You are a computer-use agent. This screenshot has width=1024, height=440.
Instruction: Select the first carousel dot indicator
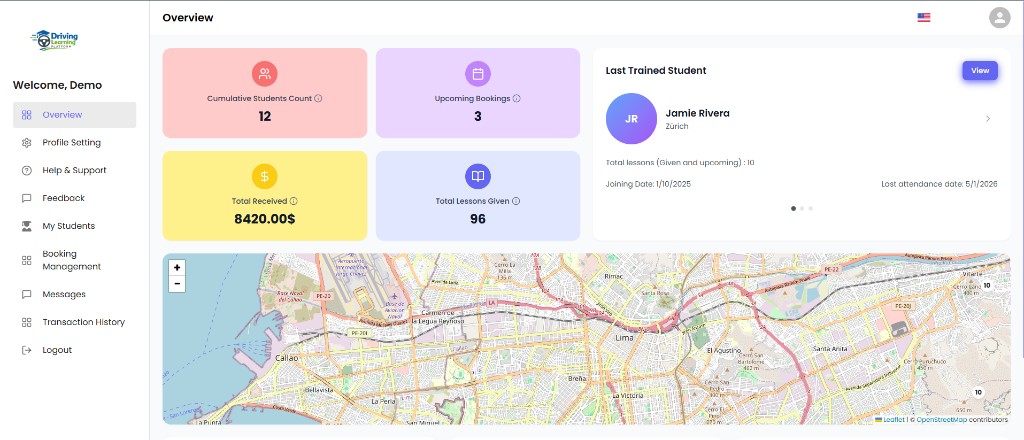pyautogui.click(x=793, y=208)
